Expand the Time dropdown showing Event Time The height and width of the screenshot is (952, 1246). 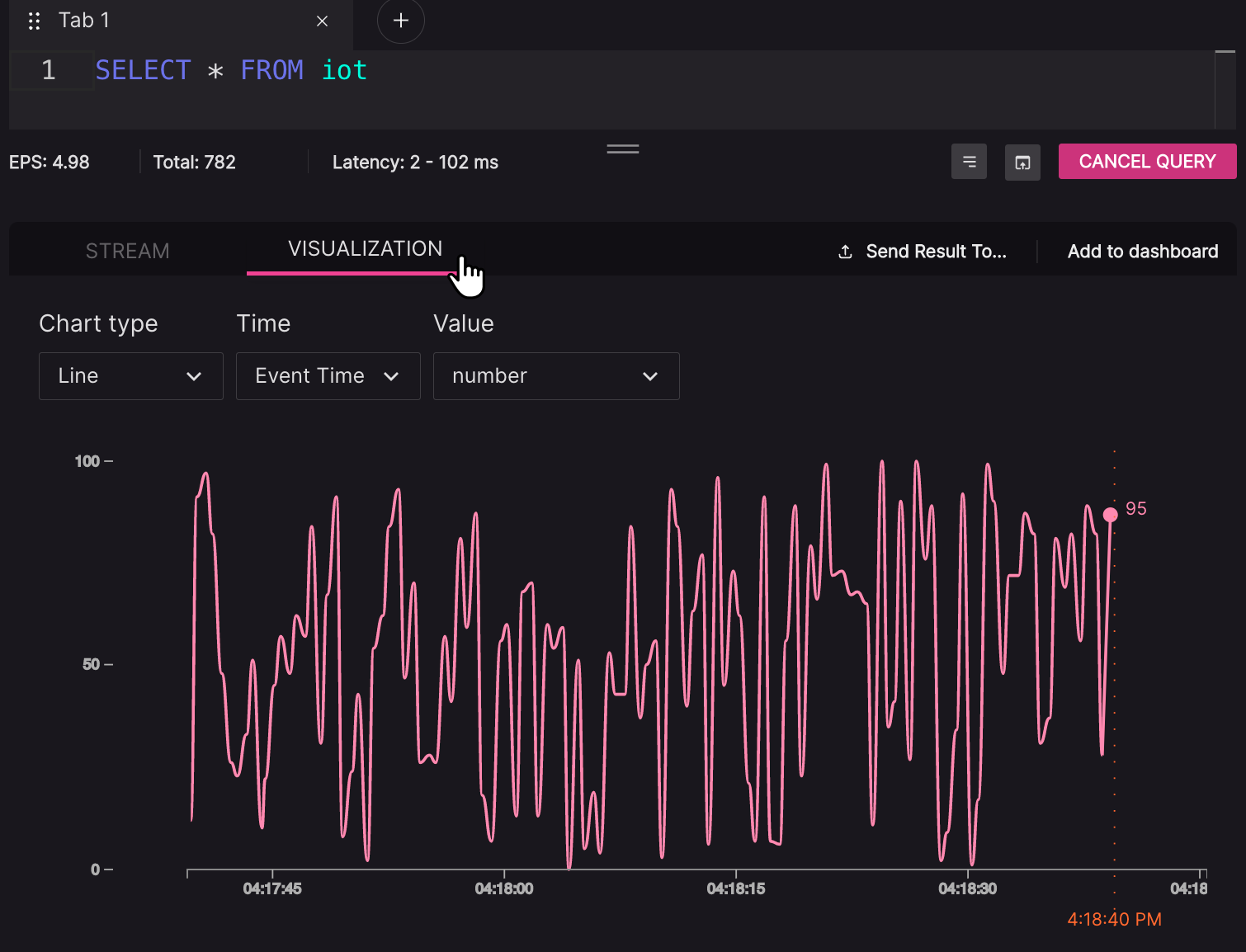coord(328,376)
